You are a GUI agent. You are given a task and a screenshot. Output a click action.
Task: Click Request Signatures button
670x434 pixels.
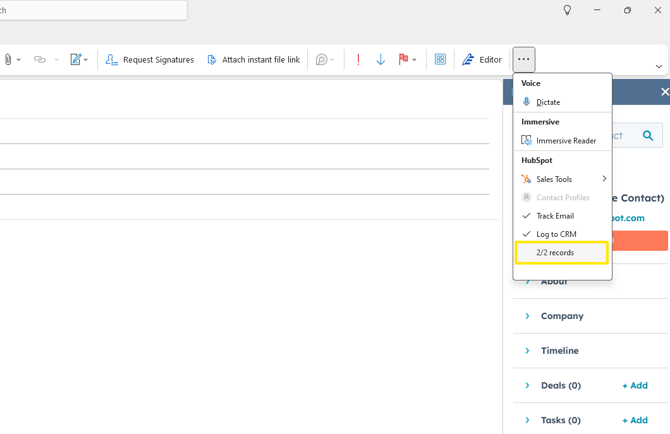(150, 60)
